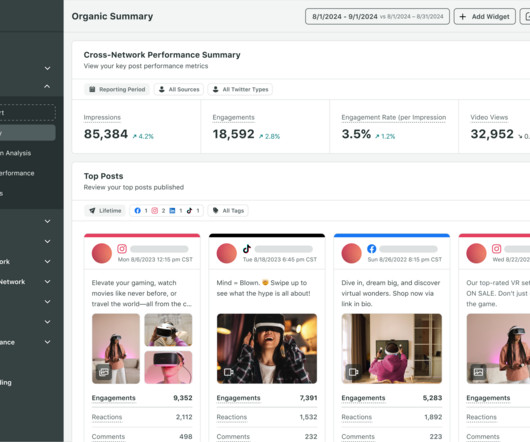Select the Engagements label with 9,352
This screenshot has height=442, width=530.
click(114, 398)
